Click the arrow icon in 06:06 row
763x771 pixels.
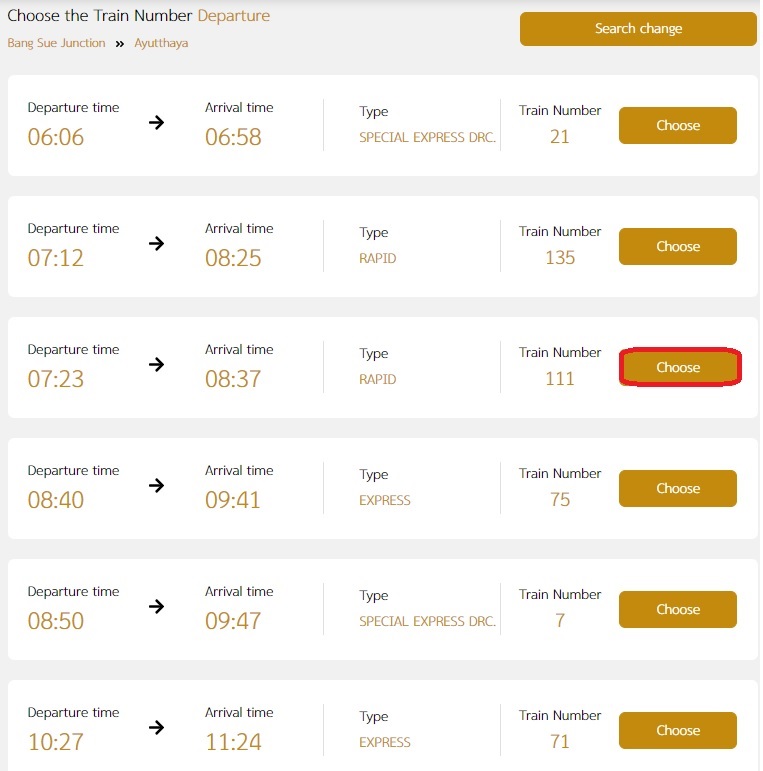[156, 122]
